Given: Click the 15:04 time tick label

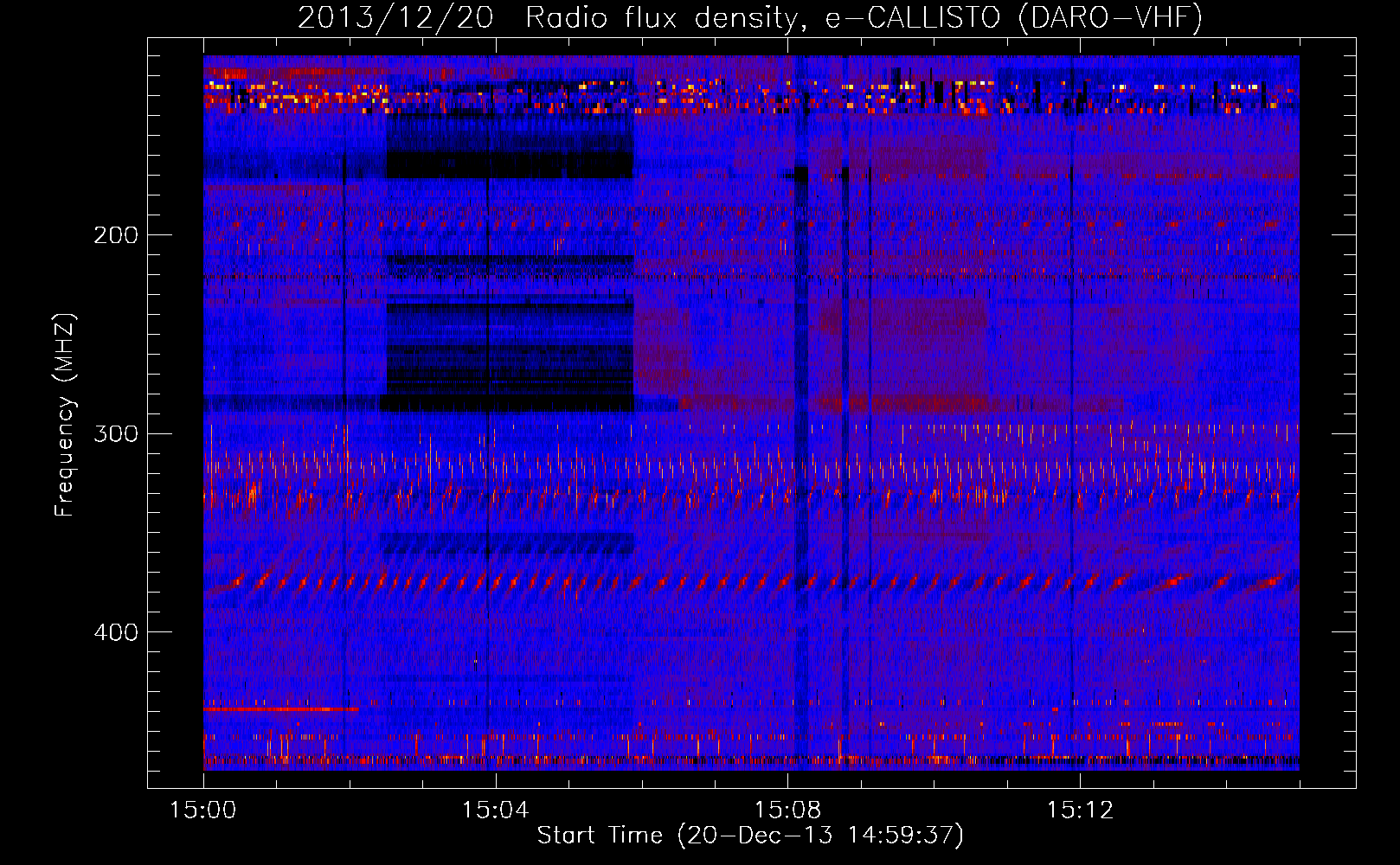Looking at the screenshot, I should [495, 811].
